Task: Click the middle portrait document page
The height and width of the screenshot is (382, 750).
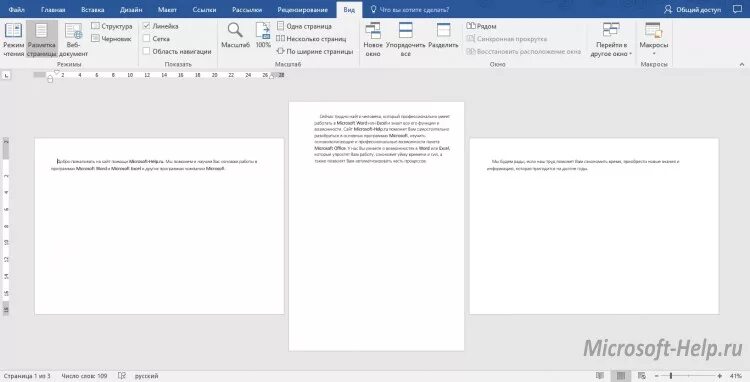Action: click(x=376, y=226)
